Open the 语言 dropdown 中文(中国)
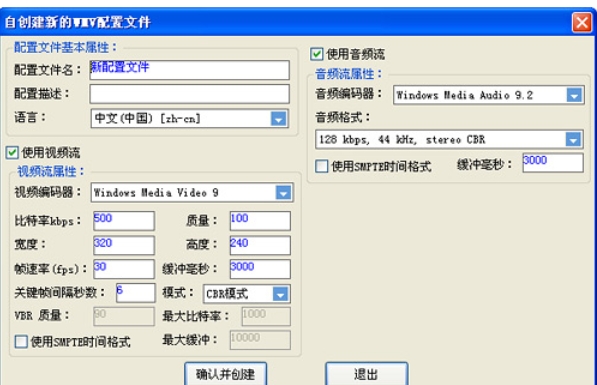This screenshot has width=597, height=385. point(190,118)
